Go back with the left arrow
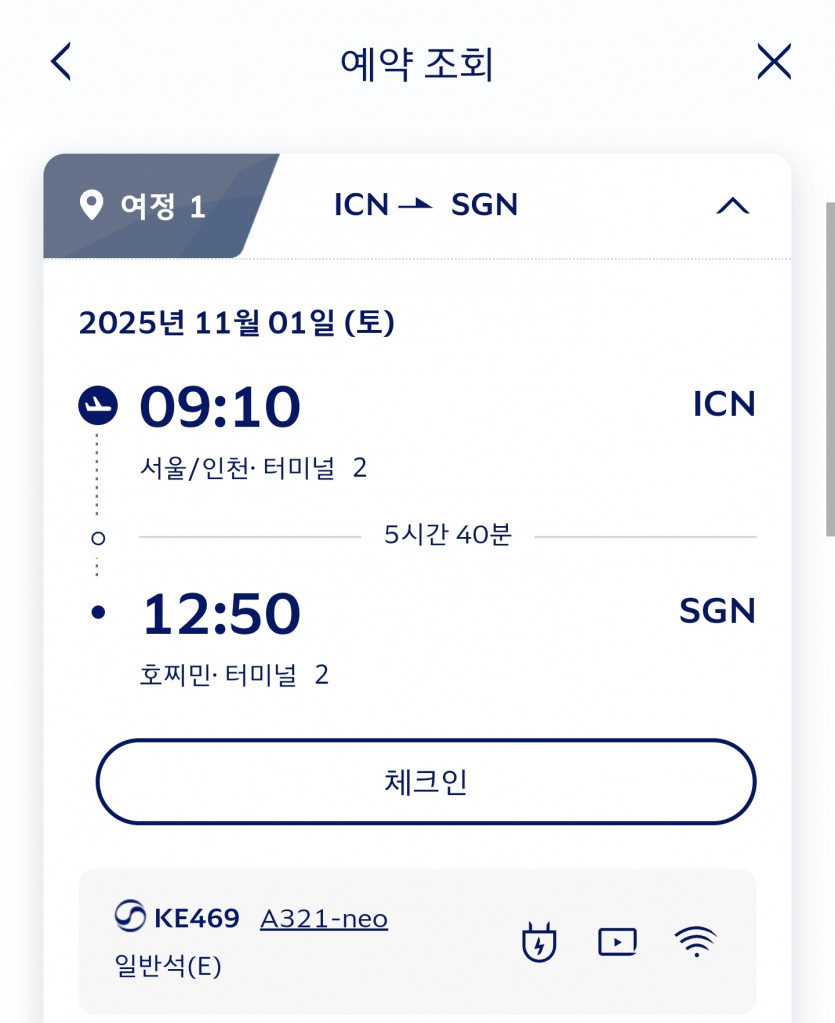835x1023 pixels. (61, 63)
